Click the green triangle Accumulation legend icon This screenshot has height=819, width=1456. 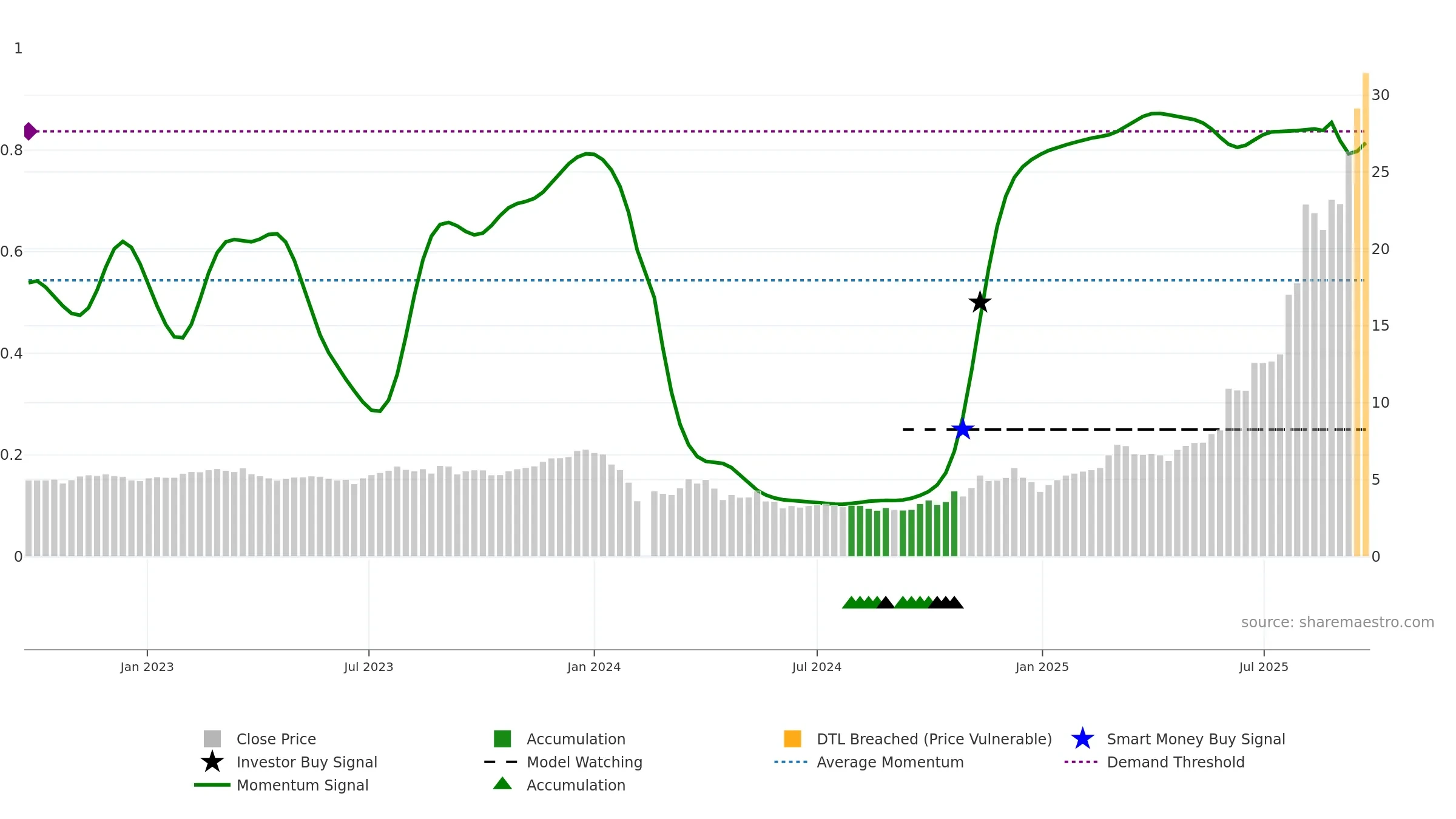(502, 784)
